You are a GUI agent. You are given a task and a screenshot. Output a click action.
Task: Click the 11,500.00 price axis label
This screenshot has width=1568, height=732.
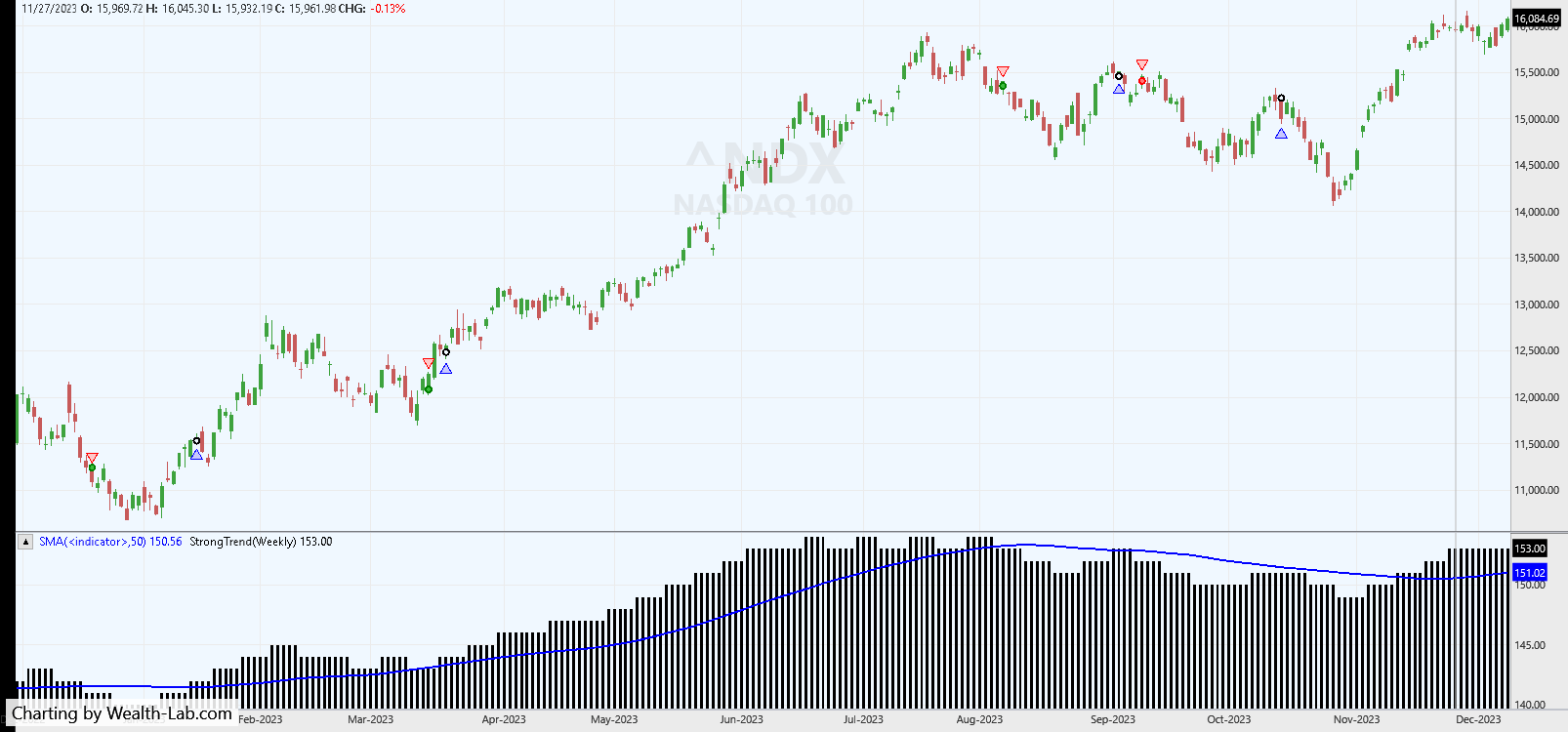point(1537,444)
